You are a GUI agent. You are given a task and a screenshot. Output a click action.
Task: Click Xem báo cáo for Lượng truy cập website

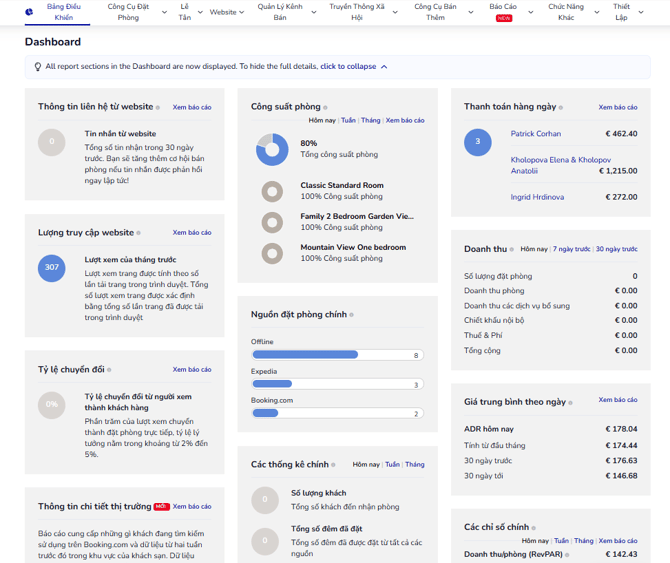pyautogui.click(x=191, y=232)
